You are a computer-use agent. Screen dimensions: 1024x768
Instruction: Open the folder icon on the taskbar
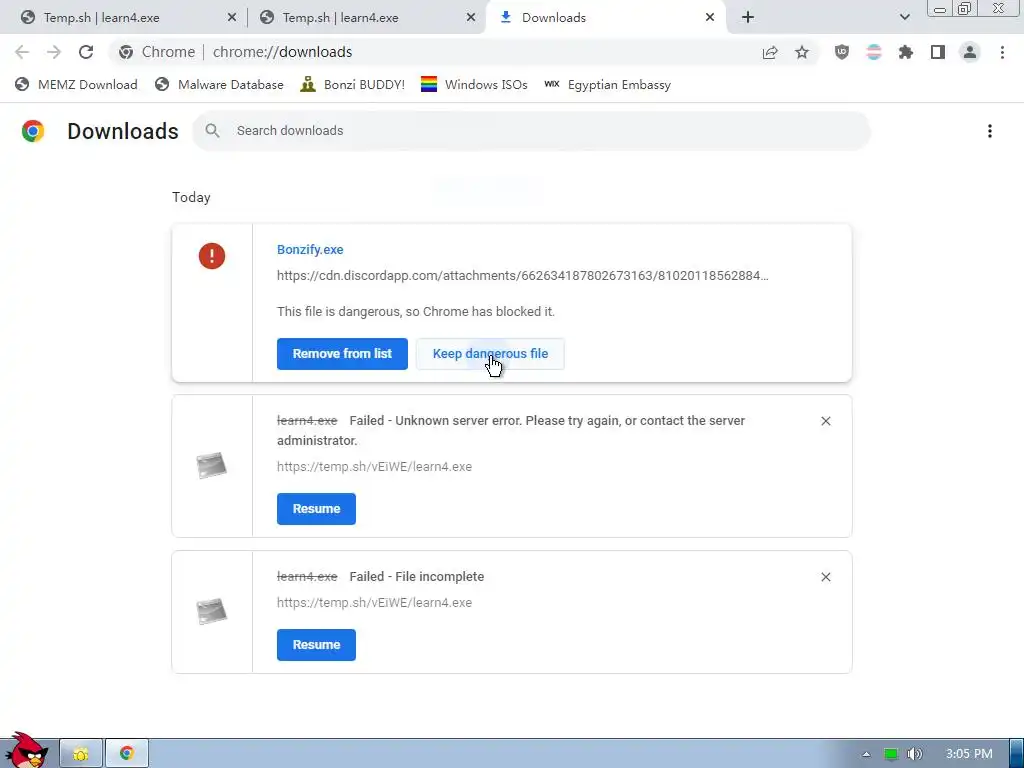tap(81, 754)
